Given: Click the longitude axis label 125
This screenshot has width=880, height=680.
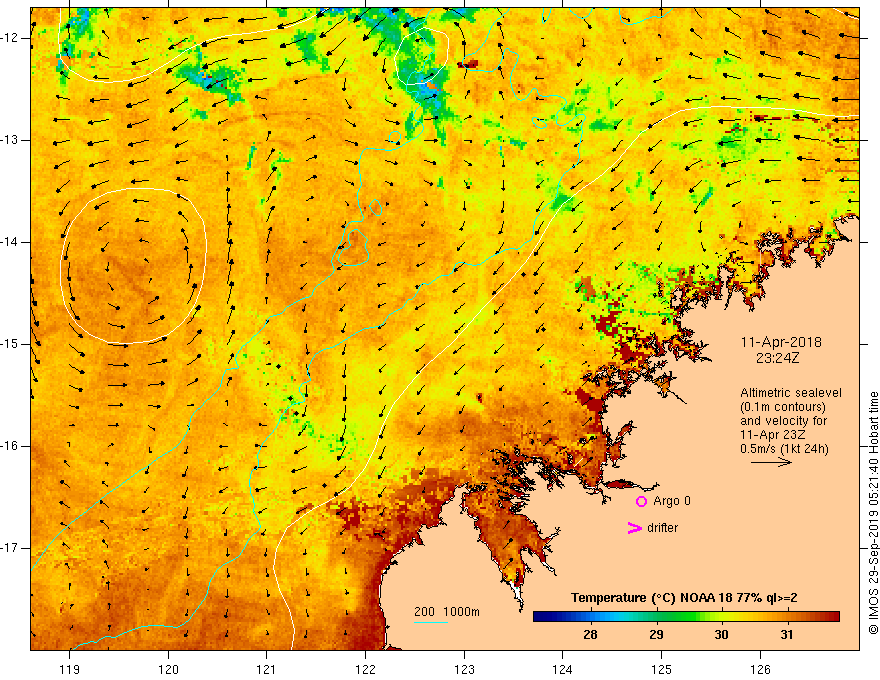Looking at the screenshot, I should 661,669.
